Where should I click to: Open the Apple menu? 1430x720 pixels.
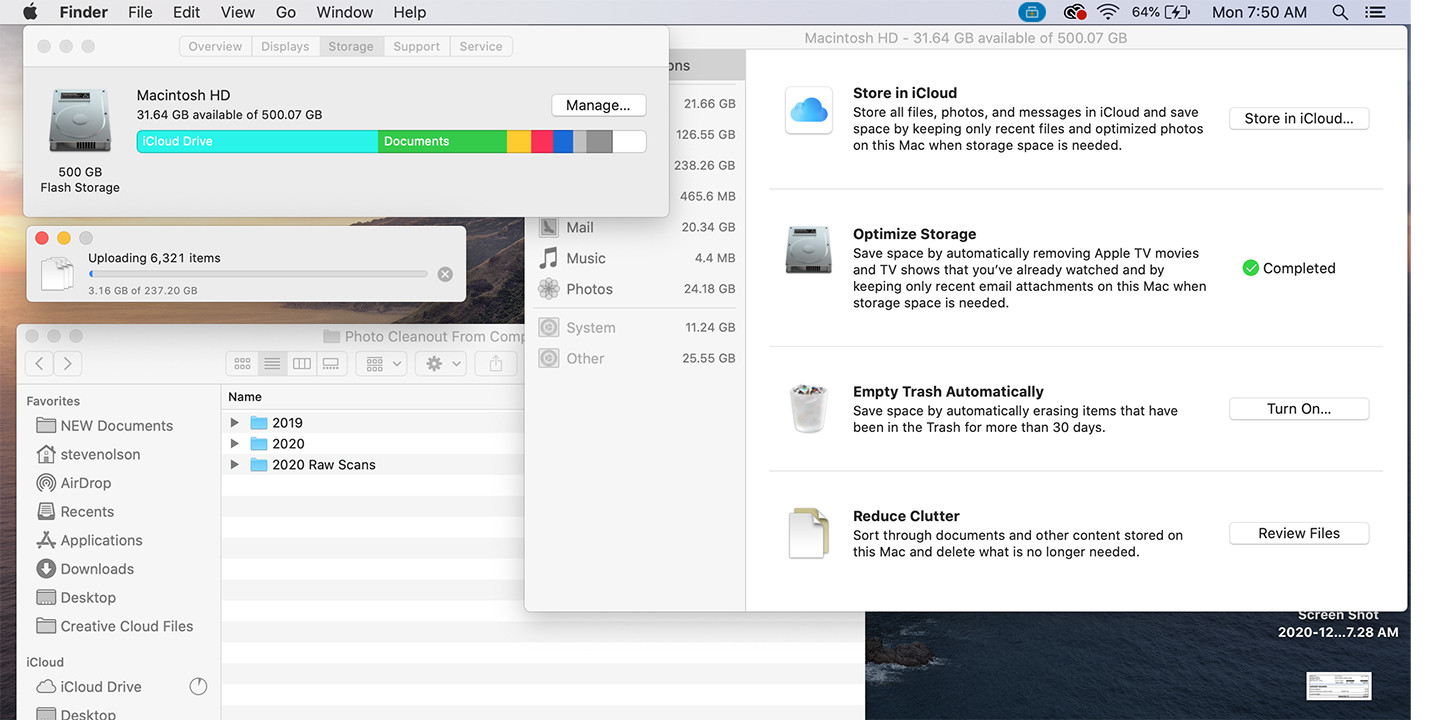tap(29, 12)
